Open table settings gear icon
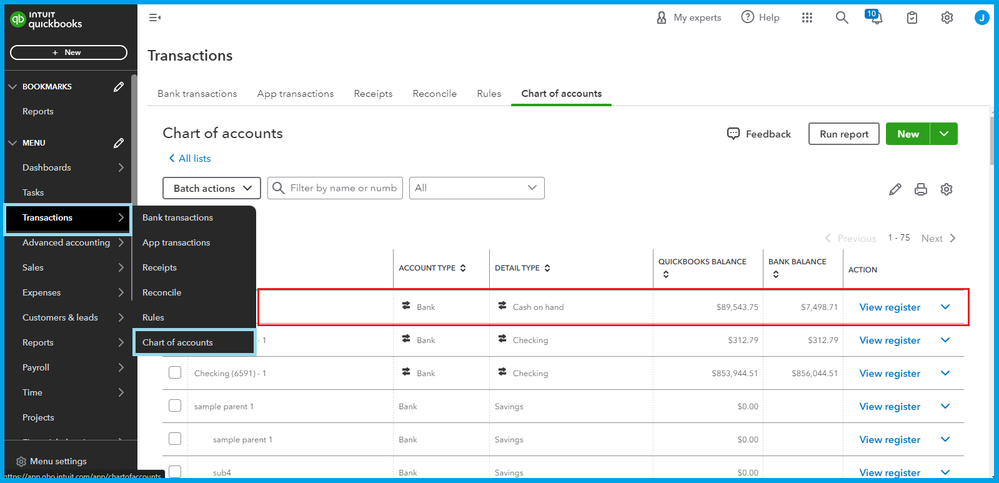This screenshot has height=483, width=999. 946,189
